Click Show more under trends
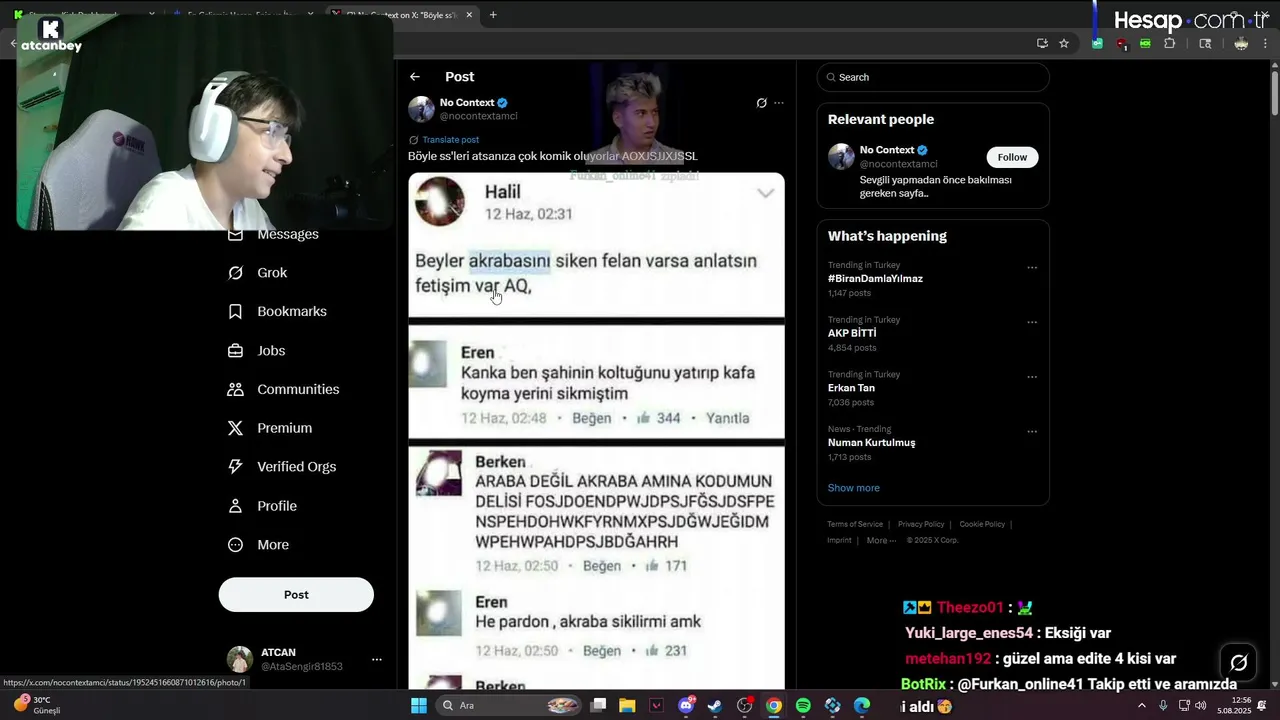The image size is (1280, 720). pos(854,488)
